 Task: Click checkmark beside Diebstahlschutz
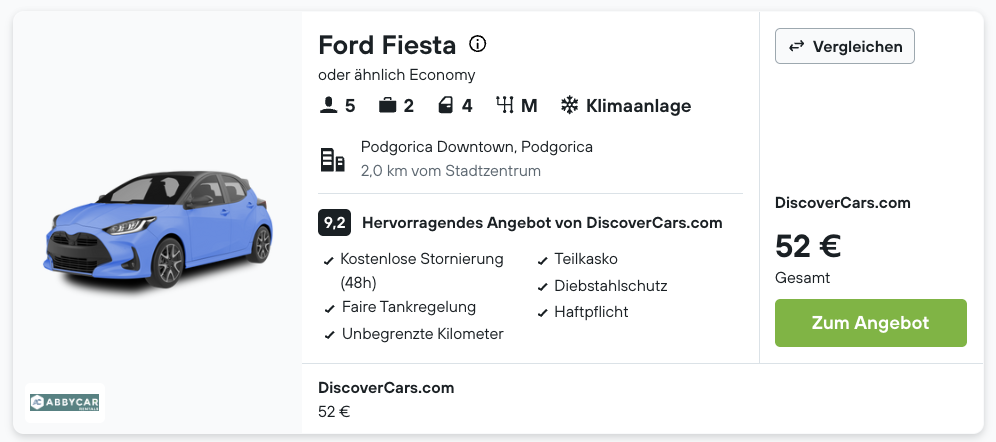pos(542,287)
